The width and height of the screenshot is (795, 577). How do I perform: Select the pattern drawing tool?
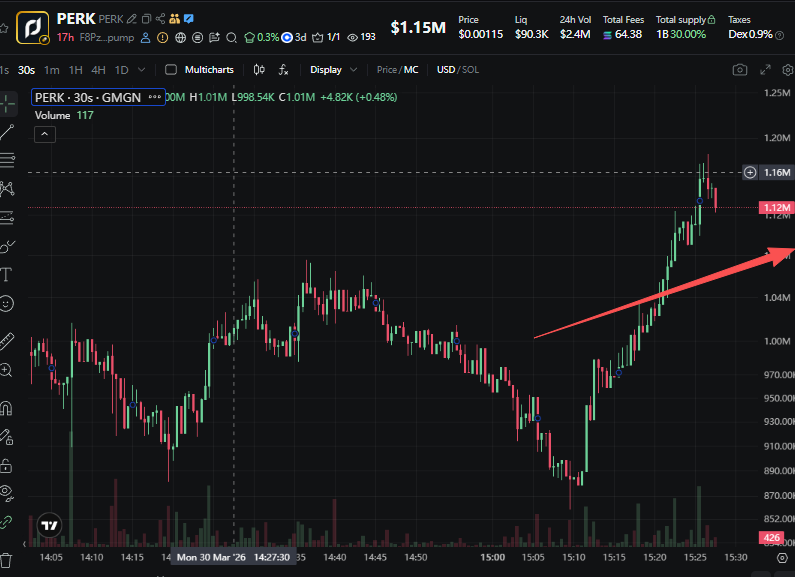coord(7,189)
